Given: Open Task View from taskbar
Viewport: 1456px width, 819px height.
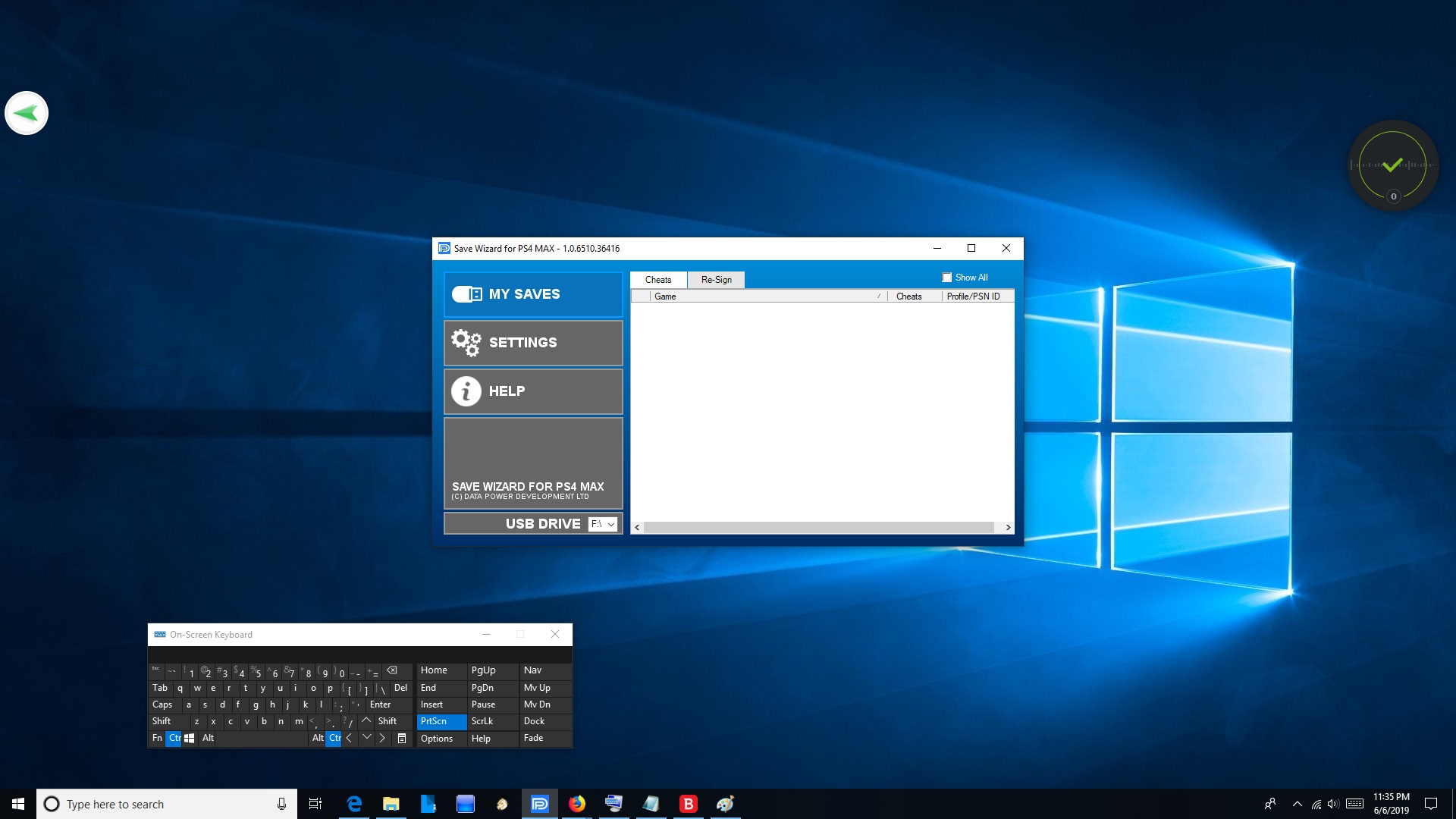Looking at the screenshot, I should tap(315, 804).
